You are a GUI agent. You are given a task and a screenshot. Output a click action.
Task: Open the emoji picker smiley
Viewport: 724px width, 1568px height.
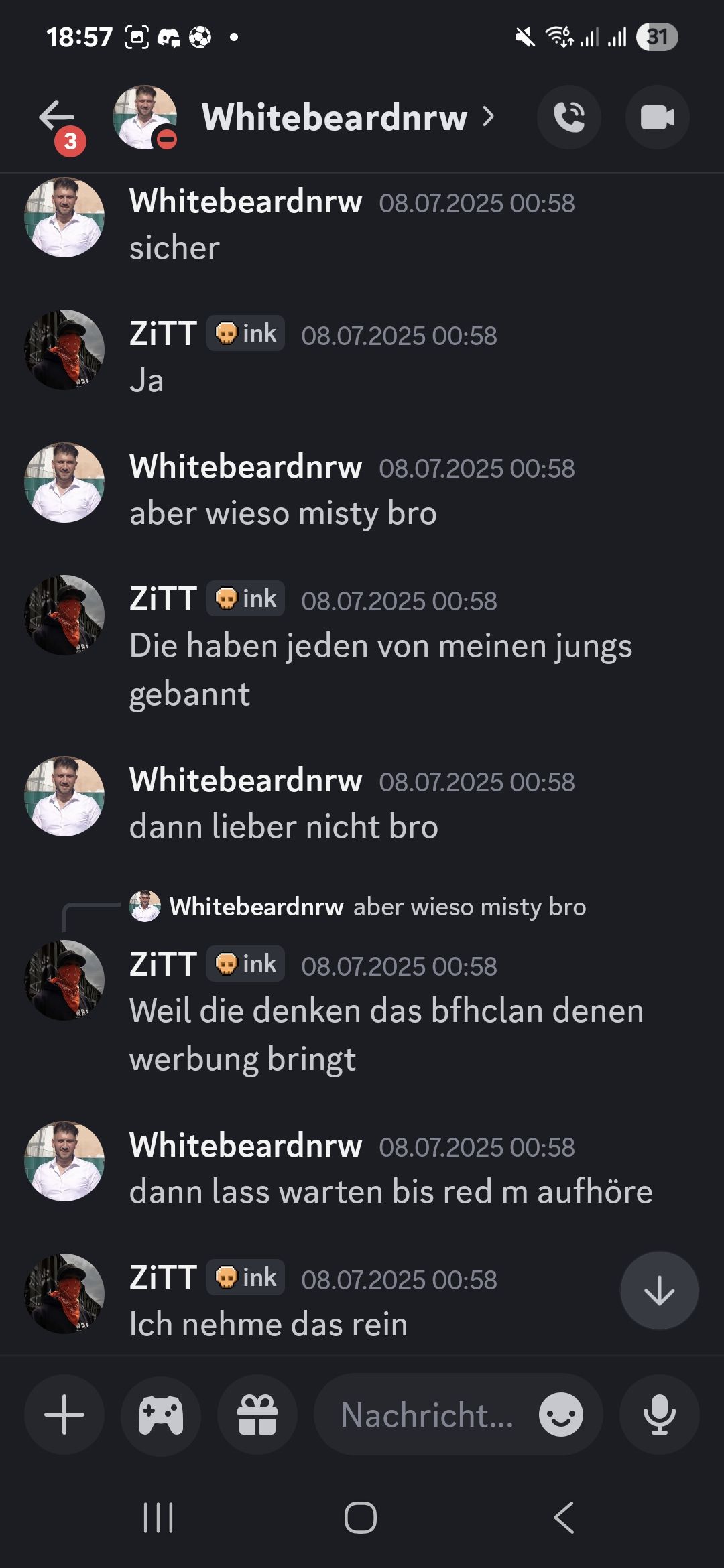tap(560, 1415)
